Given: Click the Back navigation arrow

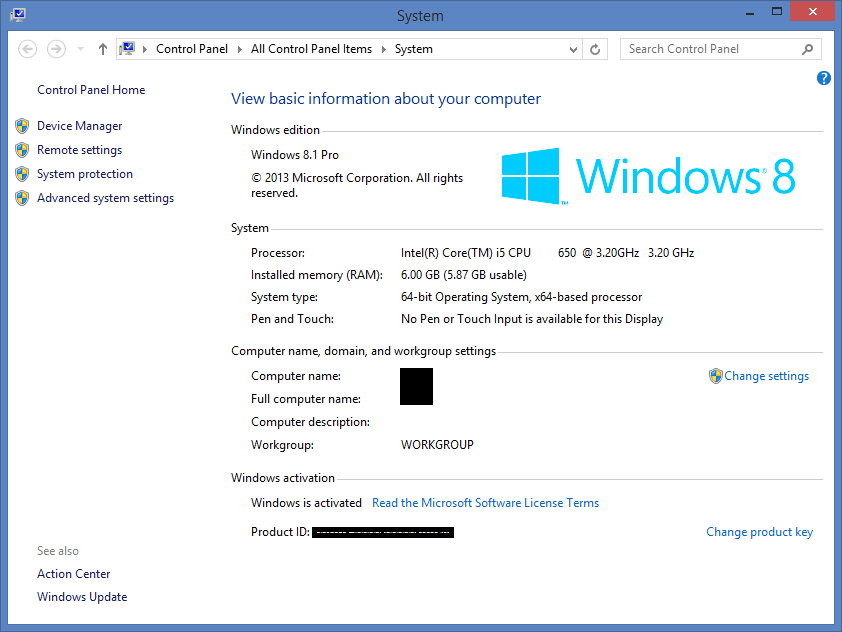Looking at the screenshot, I should point(27,49).
